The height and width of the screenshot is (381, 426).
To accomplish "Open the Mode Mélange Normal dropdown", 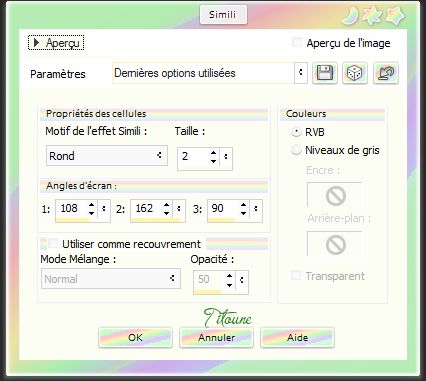I will 111,279.
